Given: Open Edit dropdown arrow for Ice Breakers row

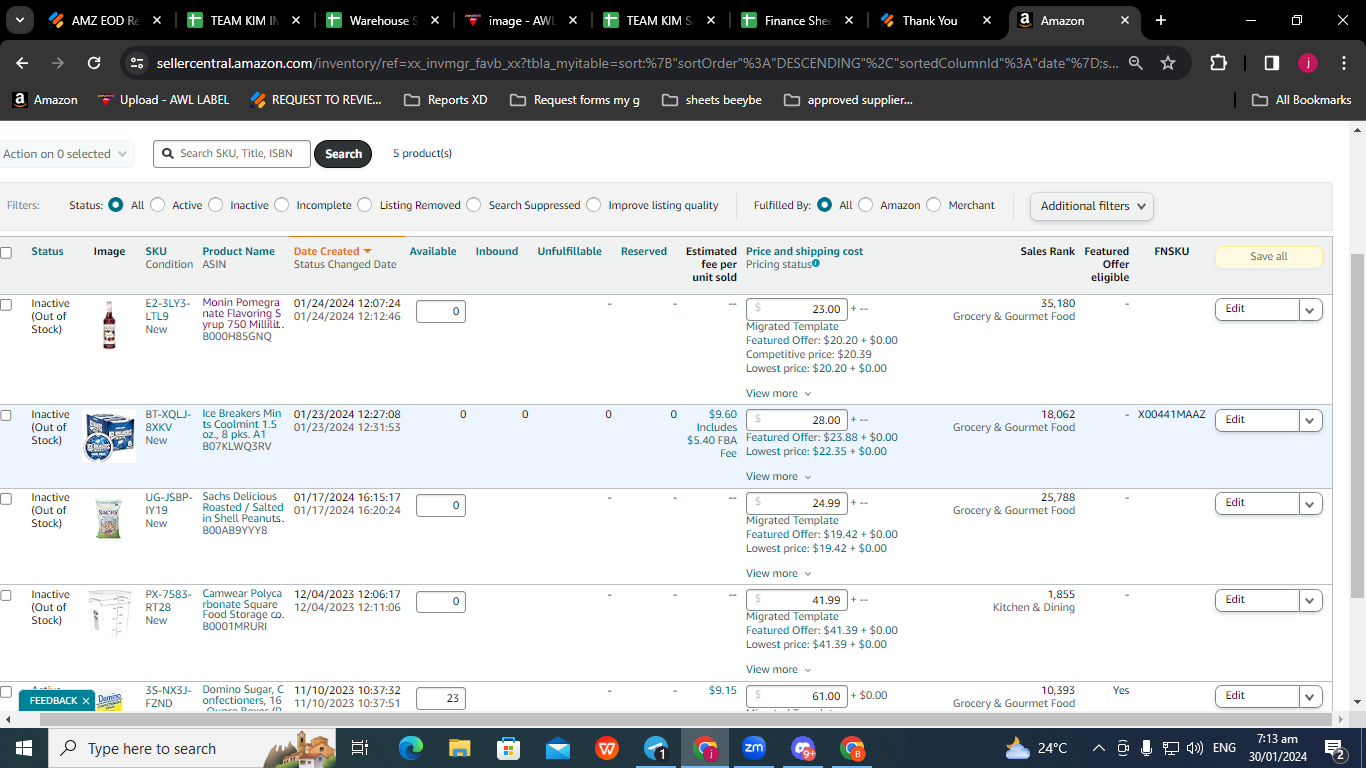Looking at the screenshot, I should tap(1311, 420).
